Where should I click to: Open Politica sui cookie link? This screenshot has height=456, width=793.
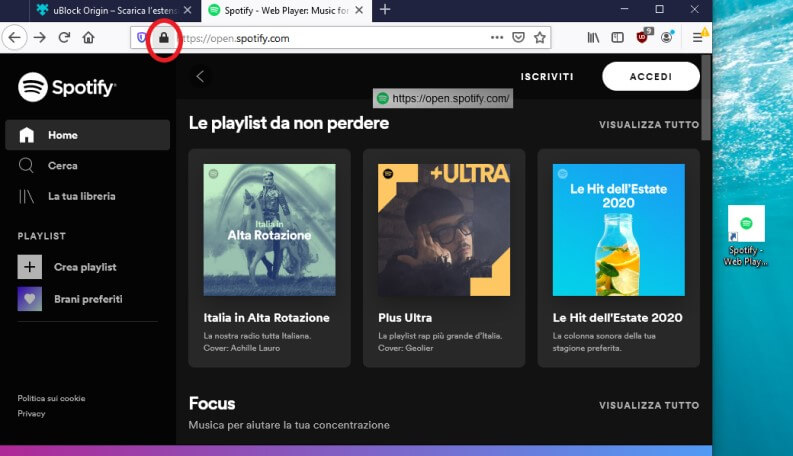[x=51, y=398]
